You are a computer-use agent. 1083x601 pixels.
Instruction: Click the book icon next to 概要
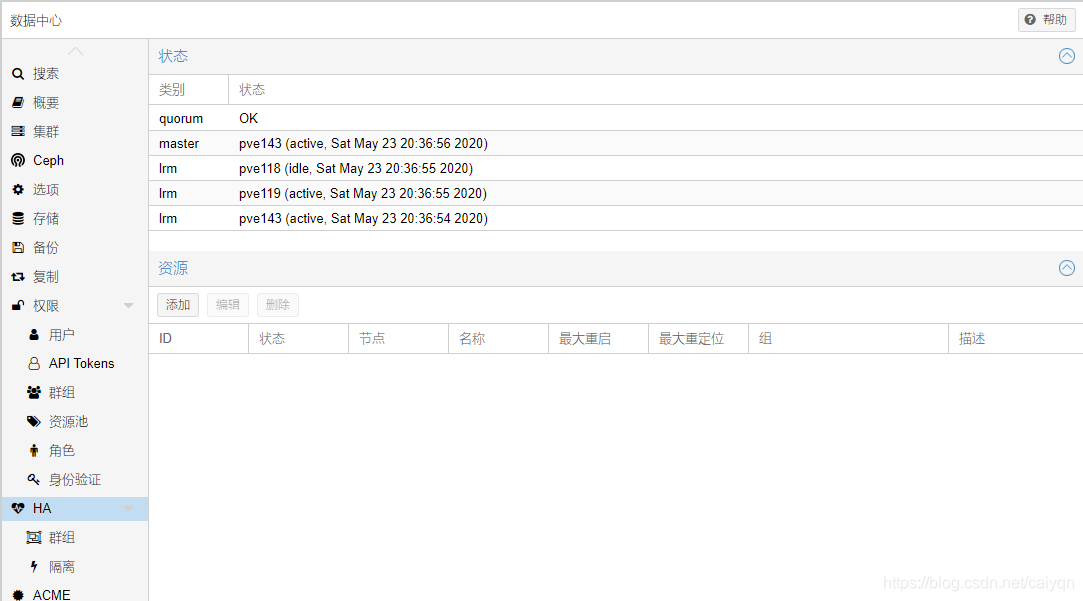(18, 103)
